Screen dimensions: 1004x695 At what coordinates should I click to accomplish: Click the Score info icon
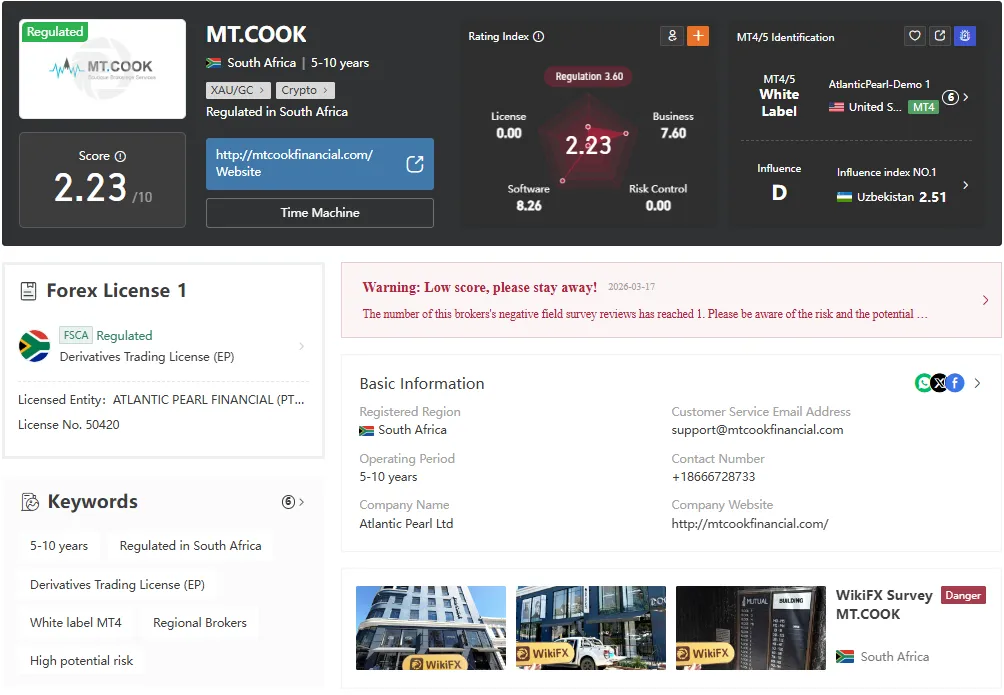pyautogui.click(x=120, y=156)
